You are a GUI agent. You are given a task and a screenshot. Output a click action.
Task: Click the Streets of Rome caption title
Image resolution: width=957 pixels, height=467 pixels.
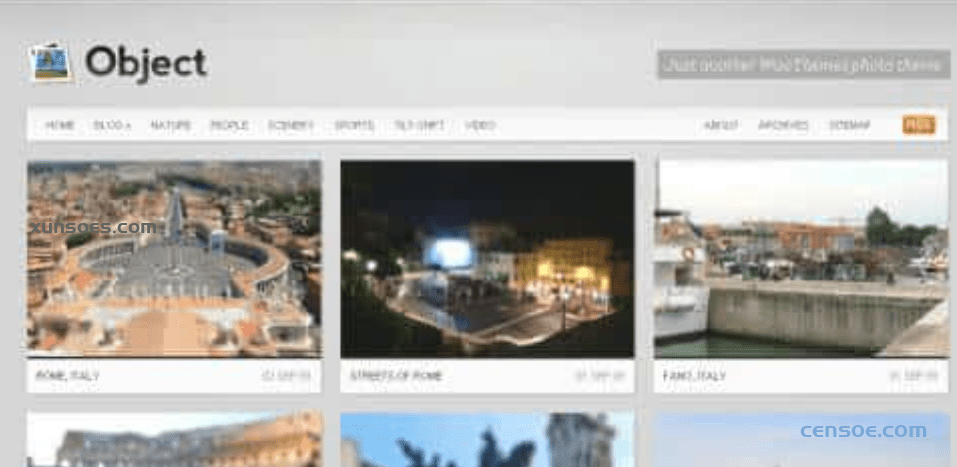point(396,377)
